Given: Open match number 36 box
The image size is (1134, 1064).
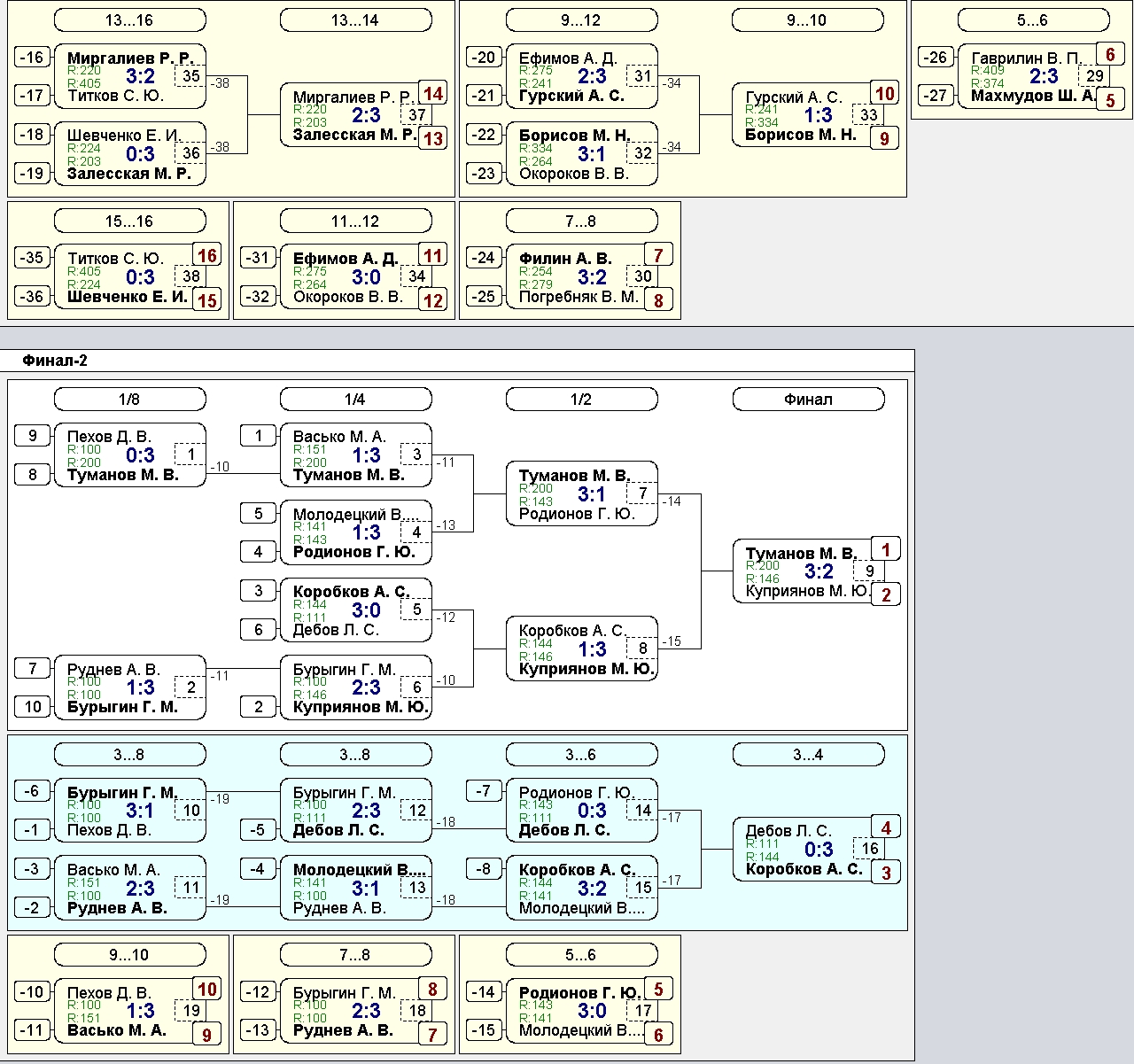Looking at the screenshot, I should point(191,153).
